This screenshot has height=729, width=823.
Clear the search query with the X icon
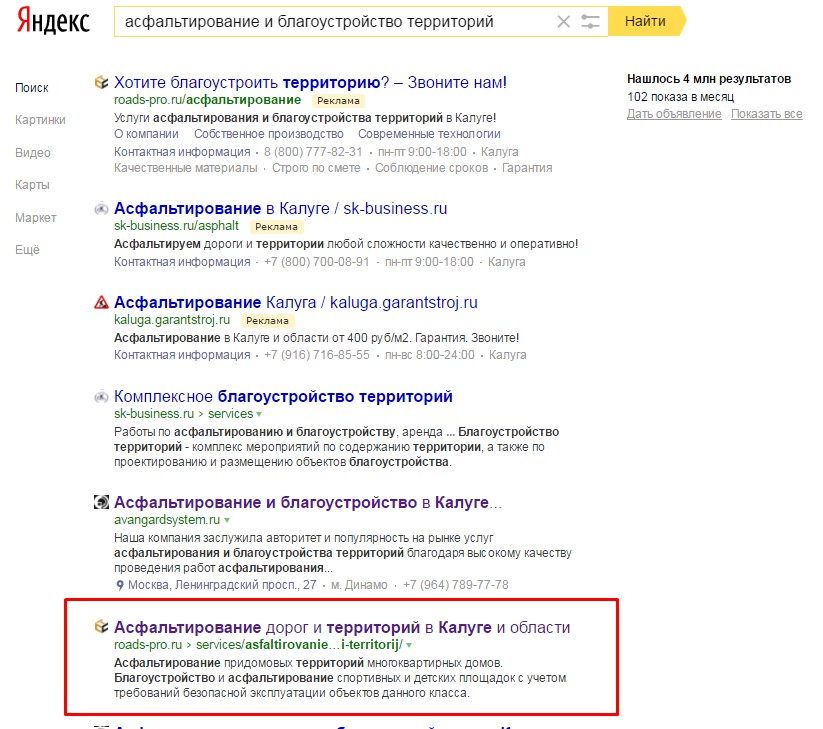(563, 22)
